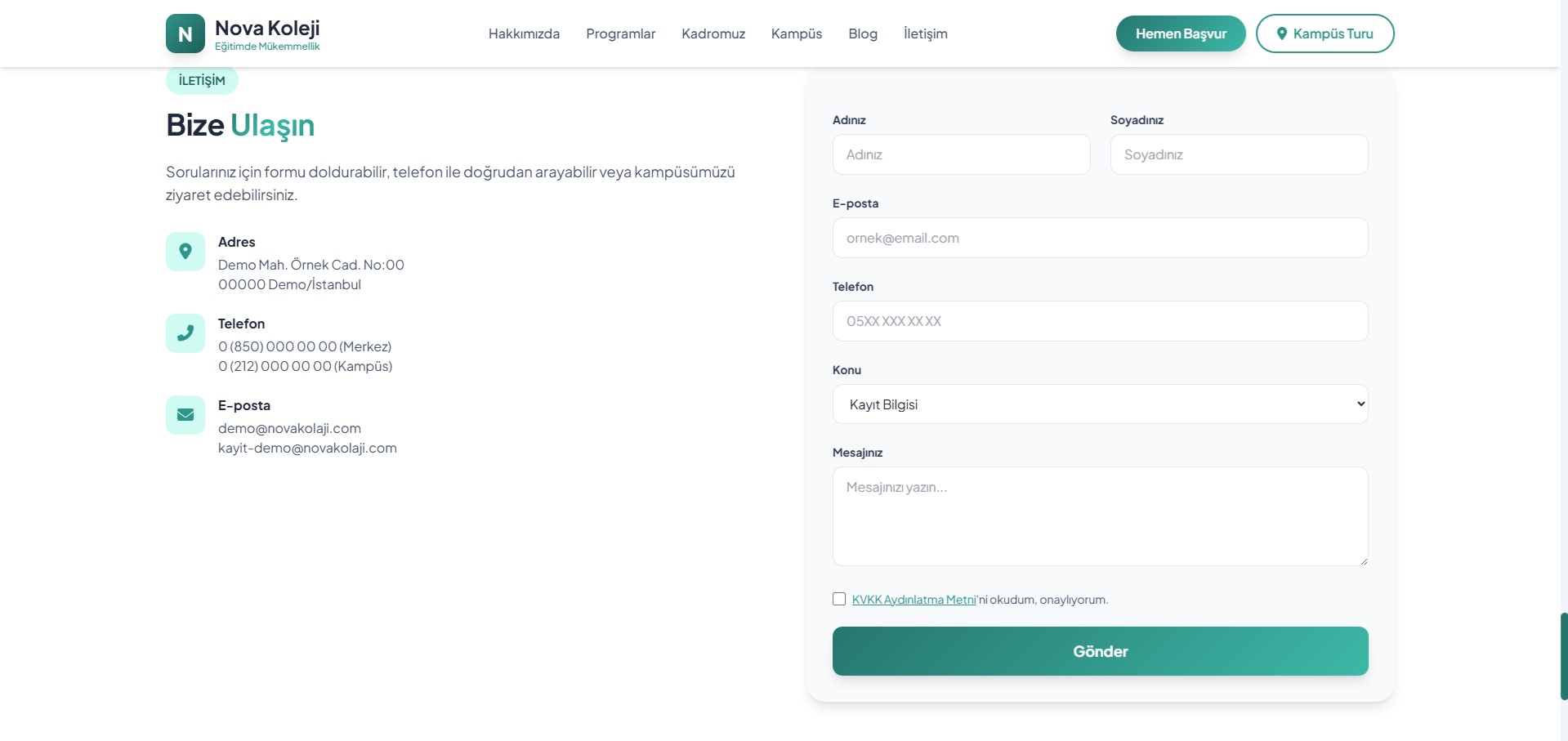1568x741 pixels.
Task: Click the phone handset icon
Action: coord(185,333)
